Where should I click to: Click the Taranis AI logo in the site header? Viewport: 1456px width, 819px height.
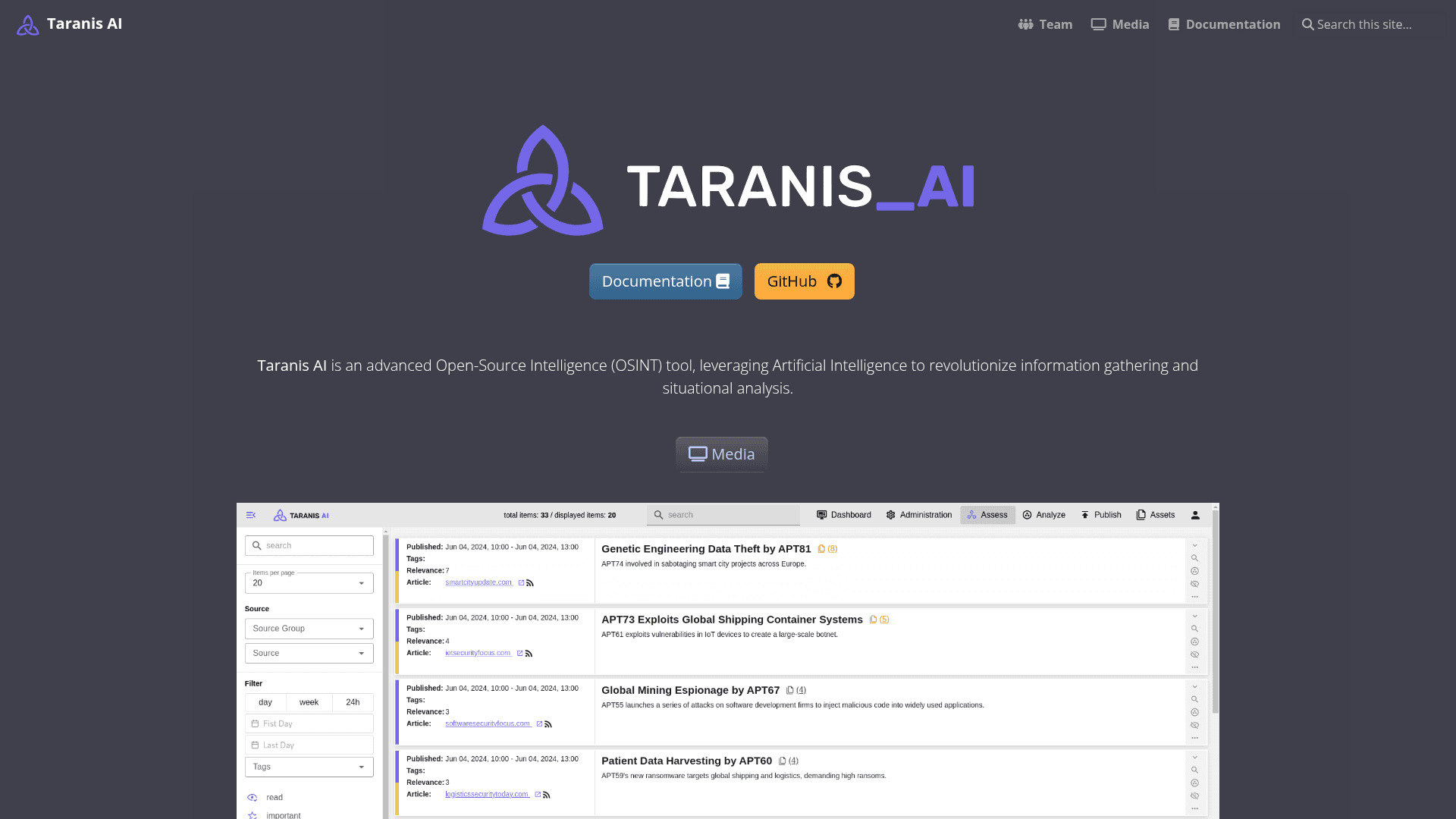(69, 24)
